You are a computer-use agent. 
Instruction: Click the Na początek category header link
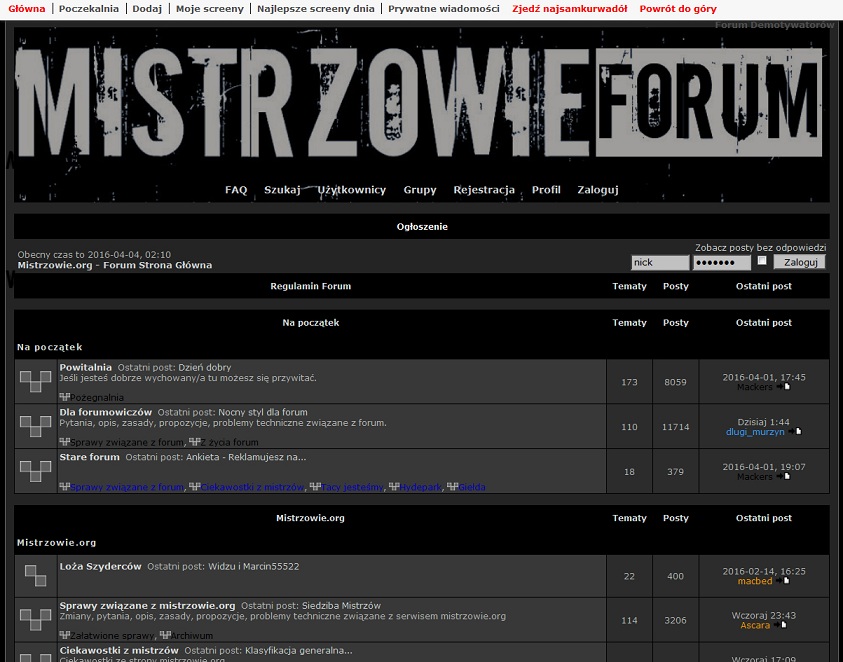point(311,323)
